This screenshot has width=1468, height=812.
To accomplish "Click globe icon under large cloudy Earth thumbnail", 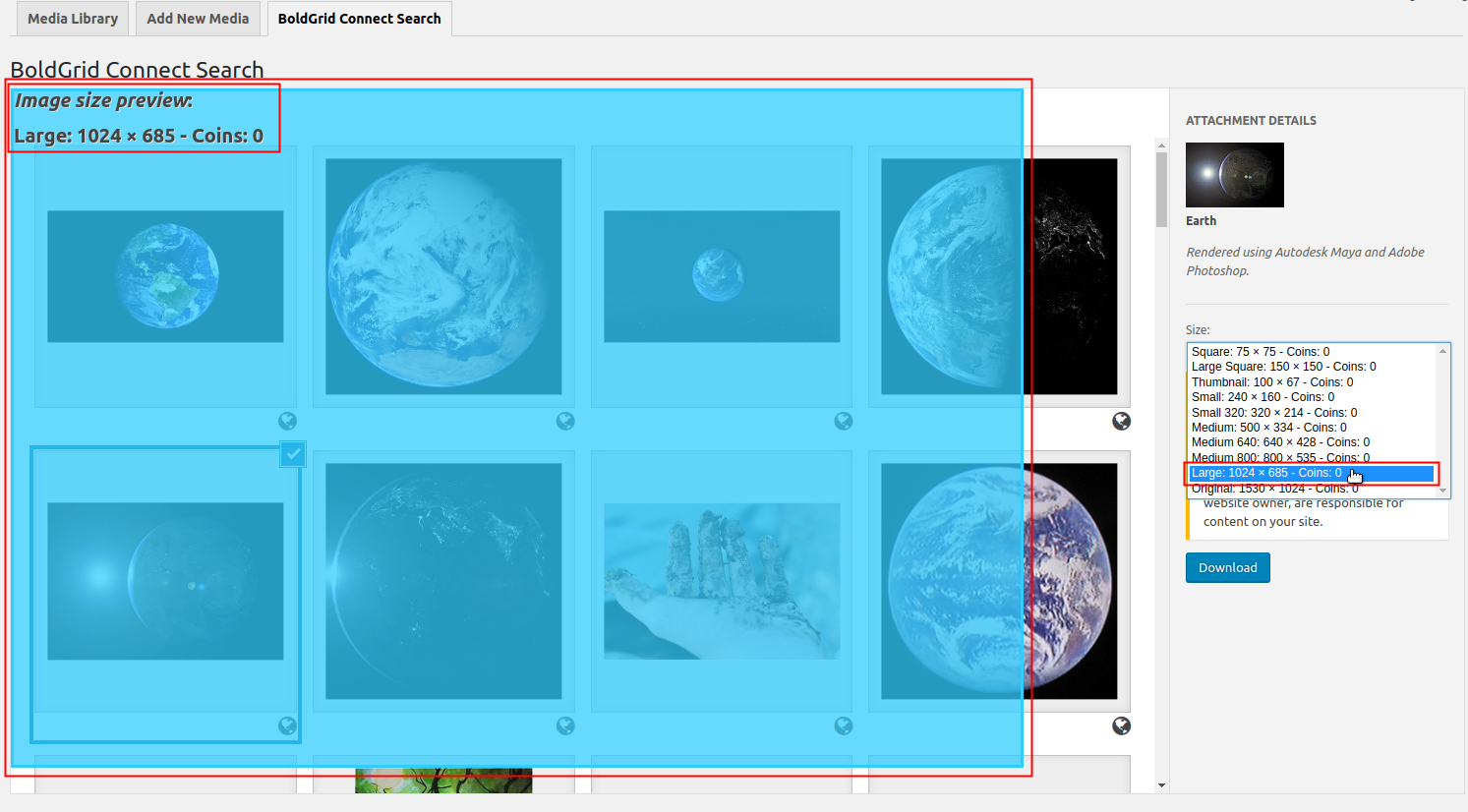I will (565, 422).
